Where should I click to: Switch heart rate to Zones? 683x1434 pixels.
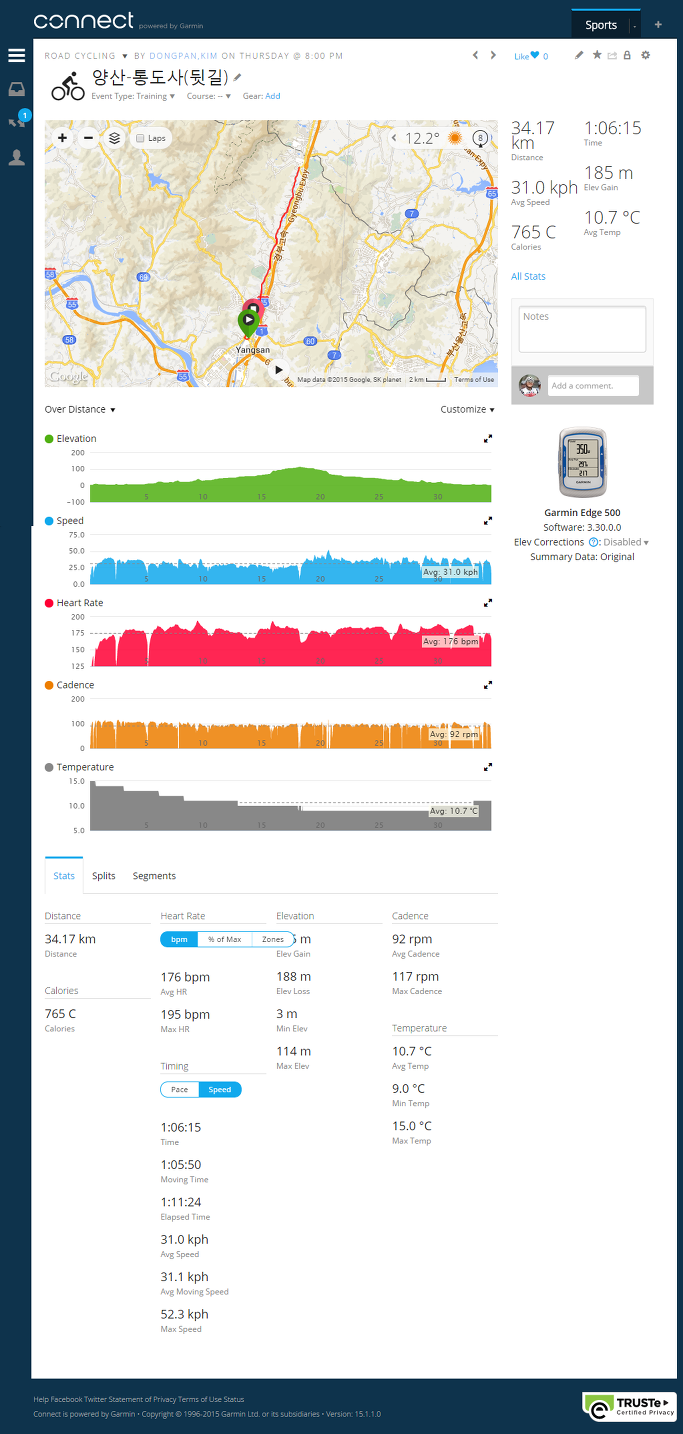click(x=272, y=939)
